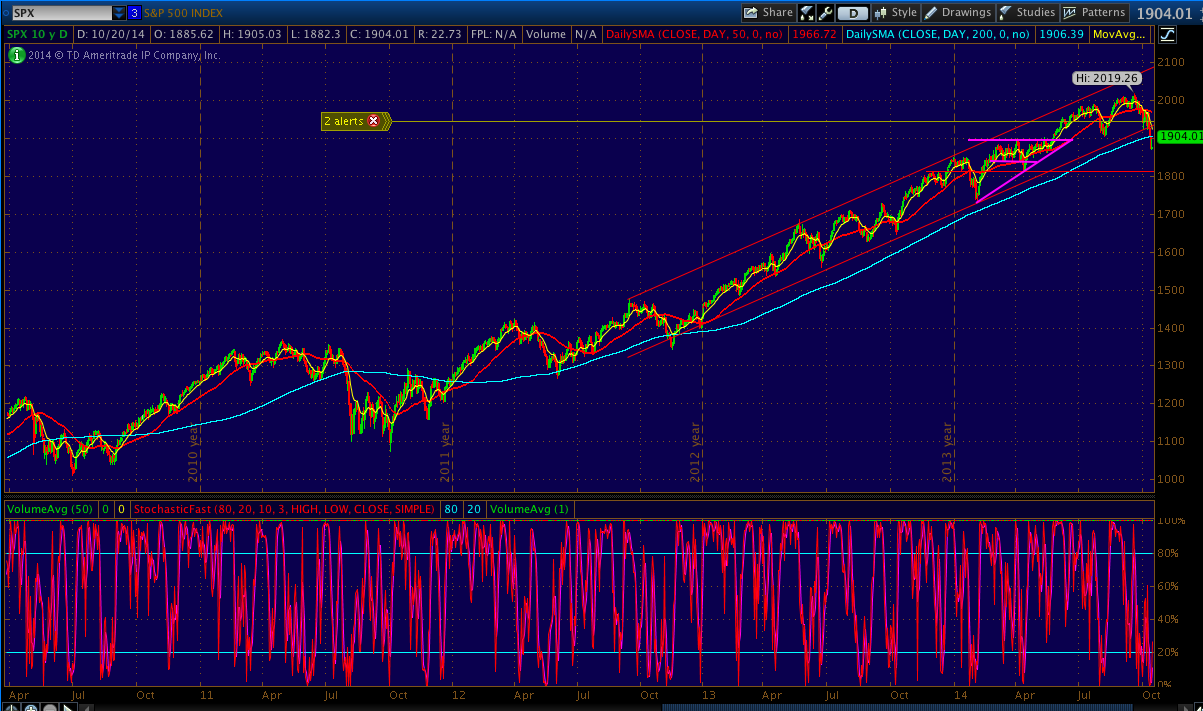Image resolution: width=1203 pixels, height=711 pixels.
Task: Click the zoom in plus icon
Action: pos(30,707)
